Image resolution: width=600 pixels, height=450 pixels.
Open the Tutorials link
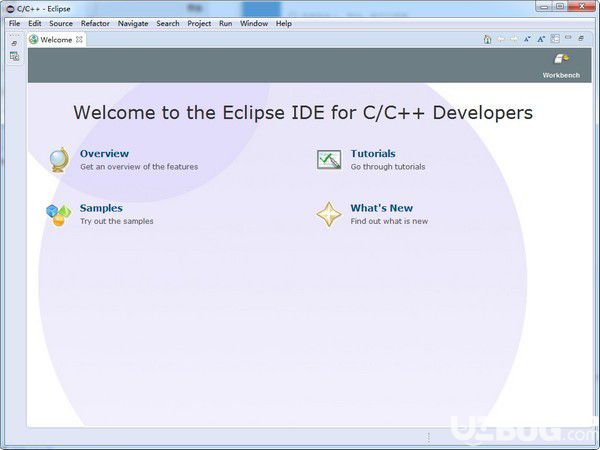tap(373, 153)
